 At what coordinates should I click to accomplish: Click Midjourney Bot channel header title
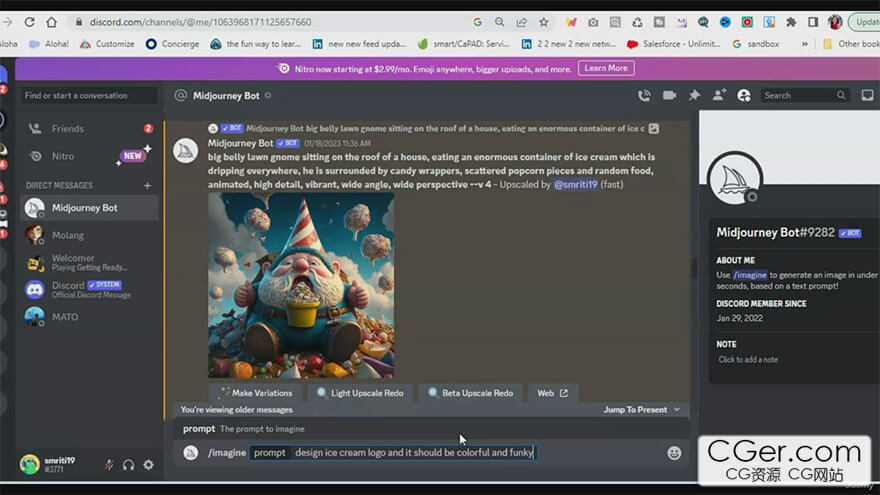click(226, 95)
